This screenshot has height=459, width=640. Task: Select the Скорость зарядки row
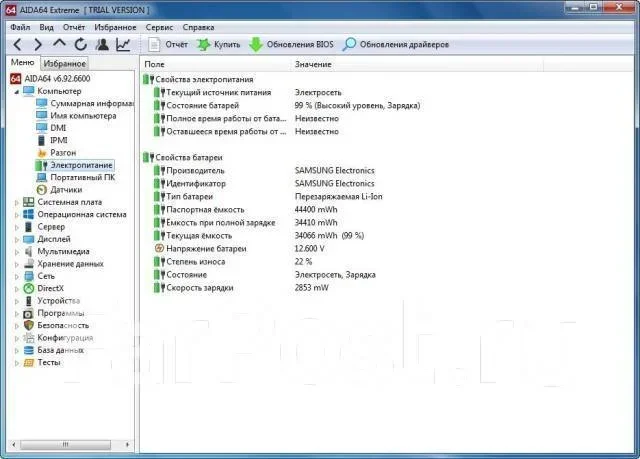tap(241, 288)
